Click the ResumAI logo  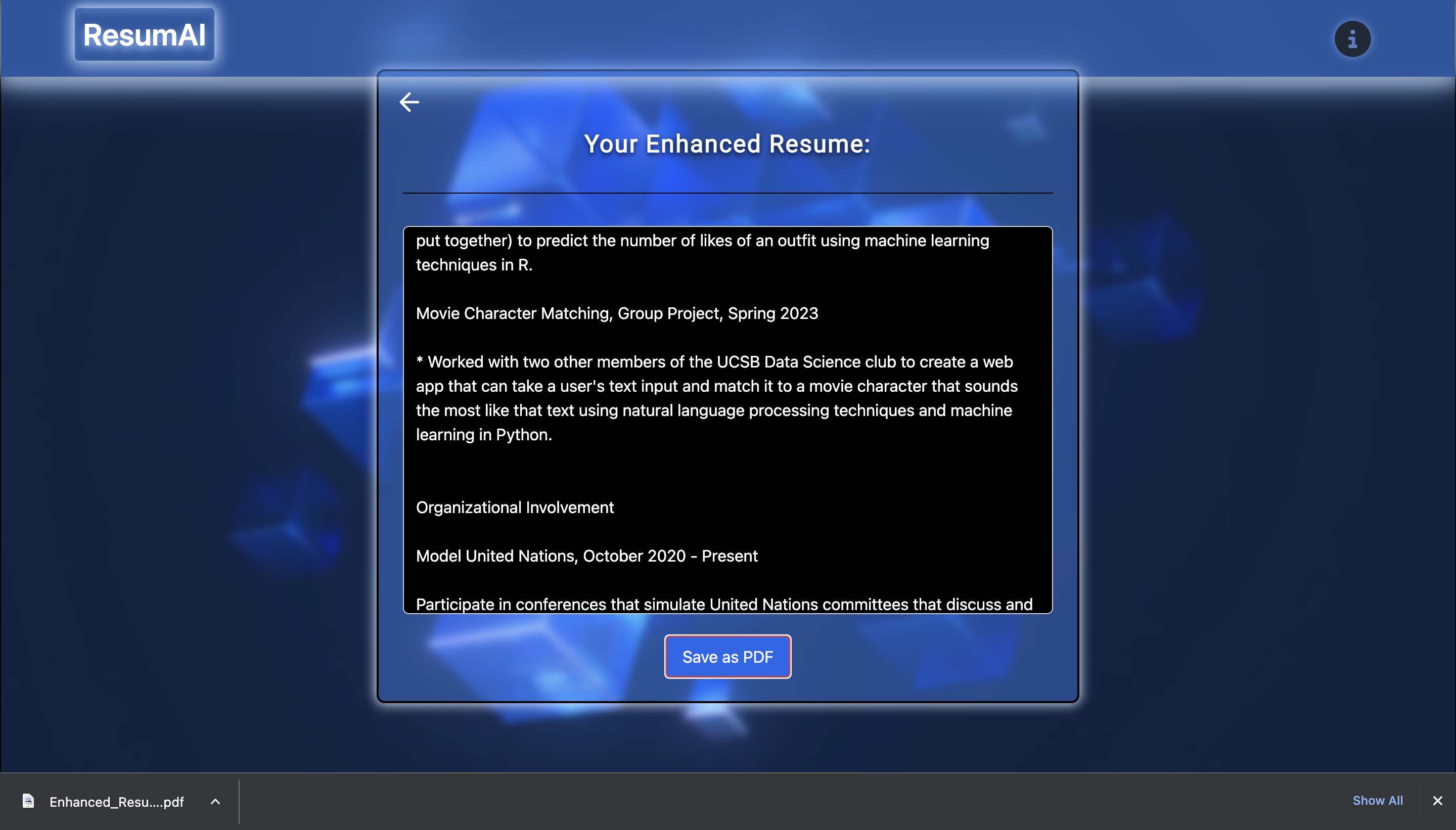point(144,35)
